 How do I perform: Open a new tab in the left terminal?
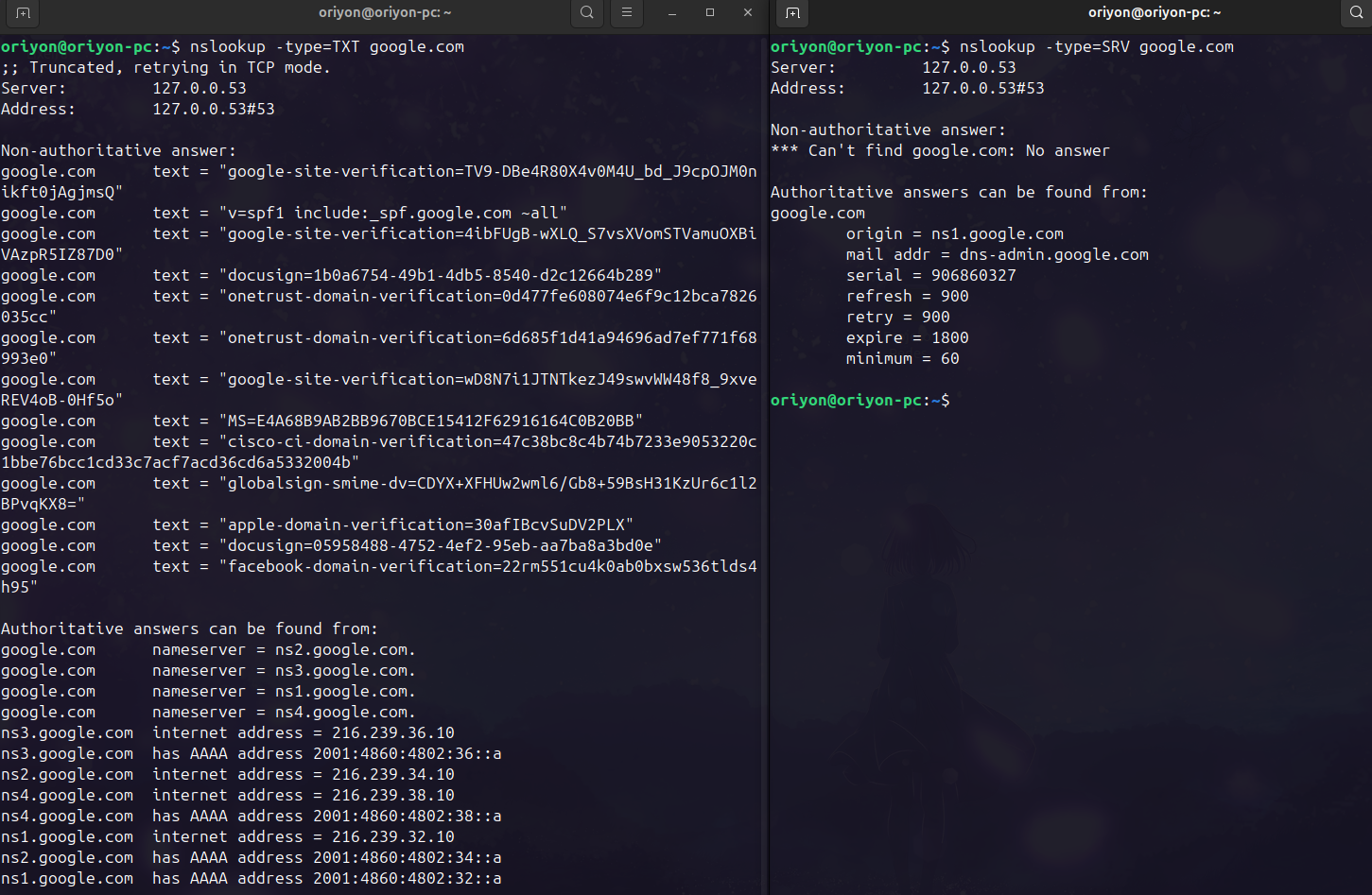pyautogui.click(x=24, y=13)
